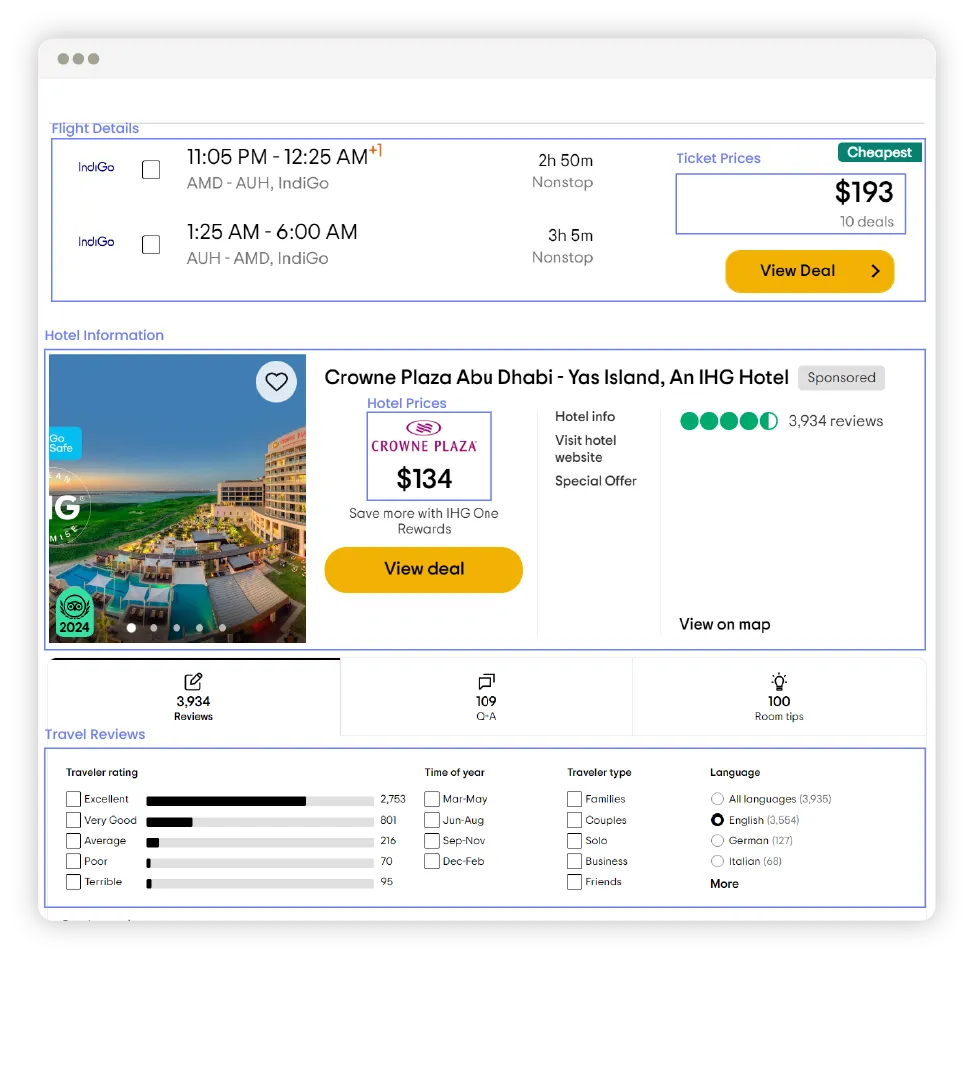Select the 1:25 AM flight checkbox
The image size is (974, 1088).
151,244
